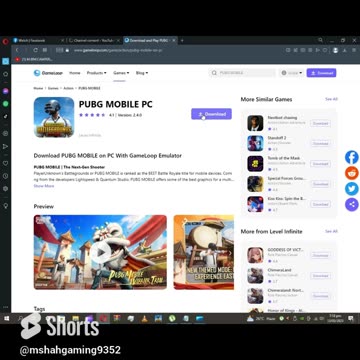Open the gear settings icon in sidebar

(5, 188)
